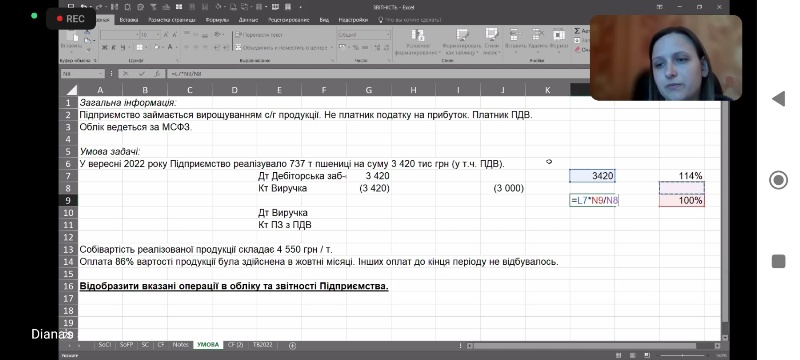Screen dimensions: 800x360
Task: Select the cell showing (3 000)
Action: (503, 188)
